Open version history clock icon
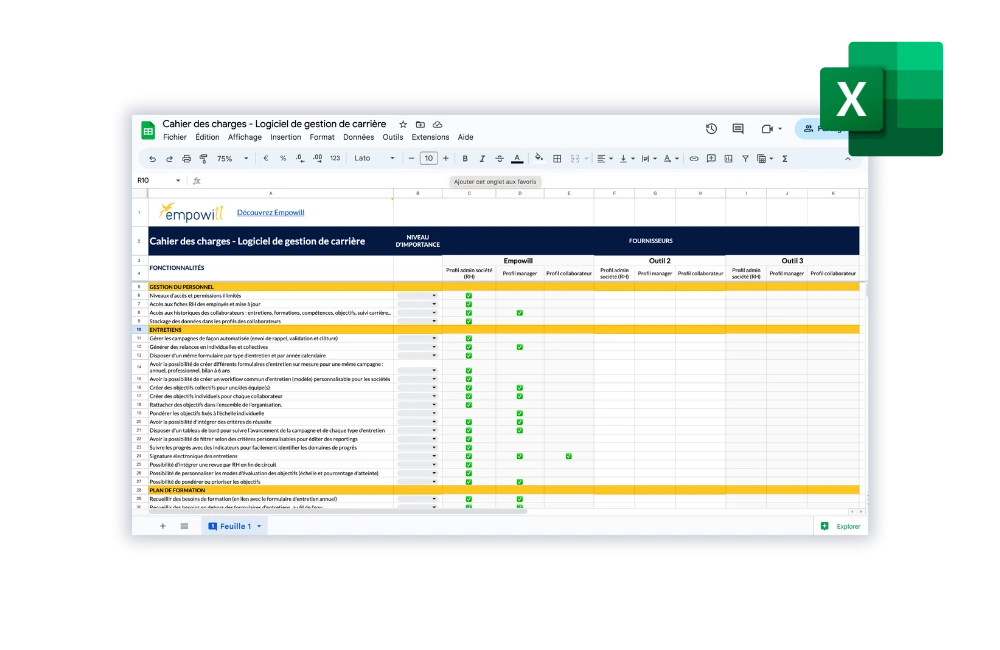The image size is (1000, 650). (x=712, y=129)
